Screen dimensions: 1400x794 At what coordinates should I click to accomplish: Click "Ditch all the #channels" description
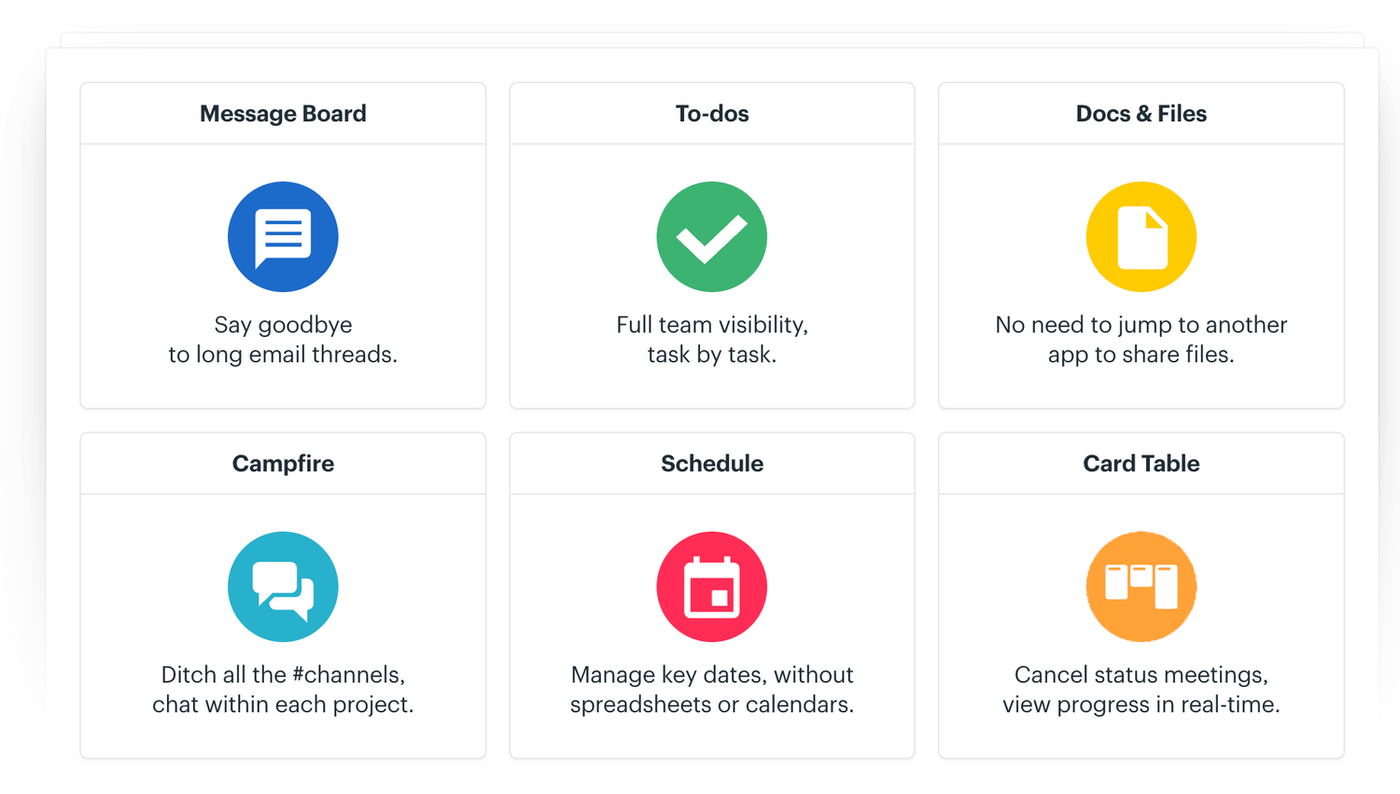[283, 690]
